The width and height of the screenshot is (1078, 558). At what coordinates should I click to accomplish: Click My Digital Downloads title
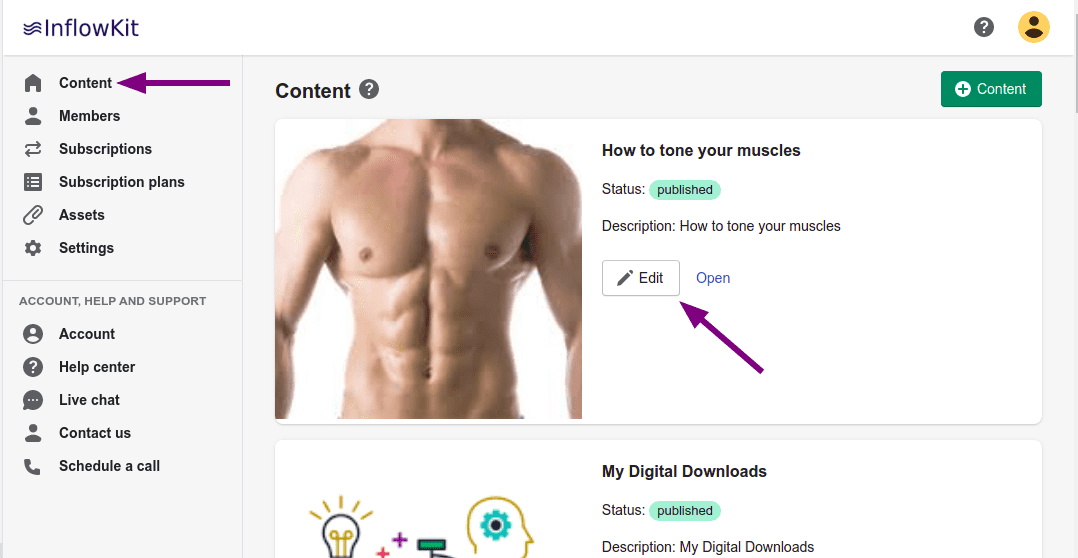click(x=684, y=471)
